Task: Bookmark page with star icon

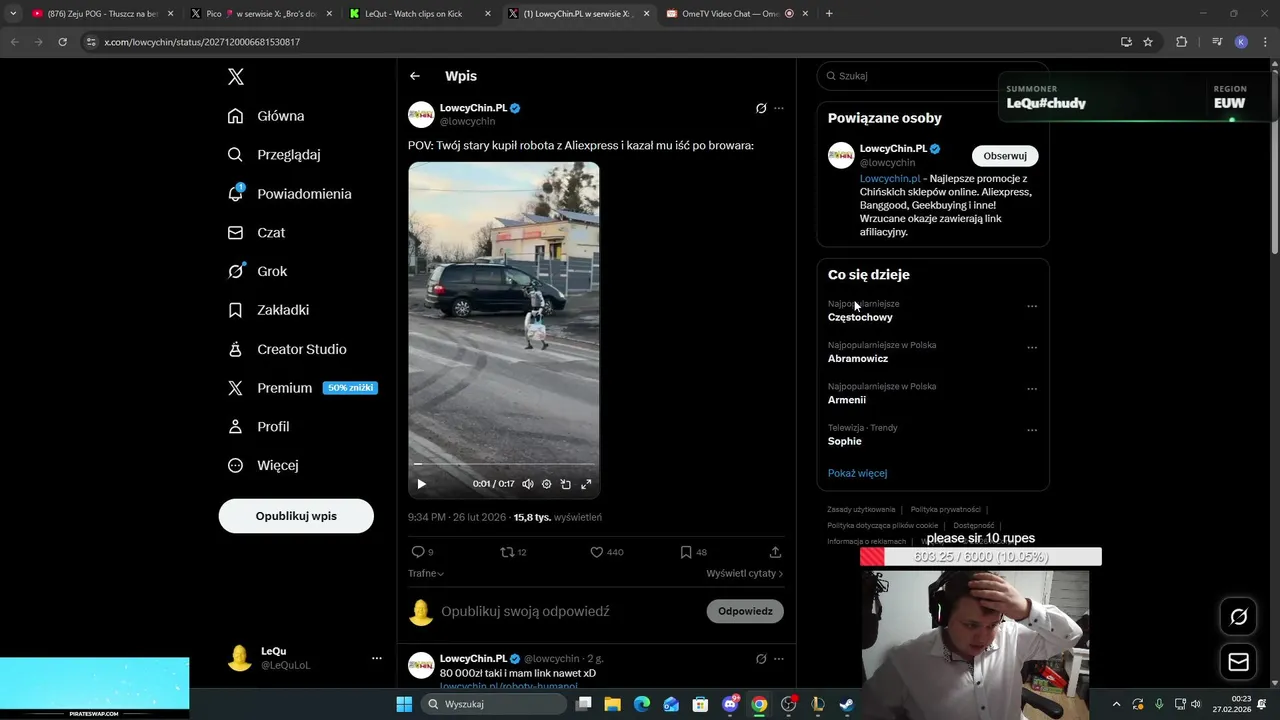Action: 1148,42
